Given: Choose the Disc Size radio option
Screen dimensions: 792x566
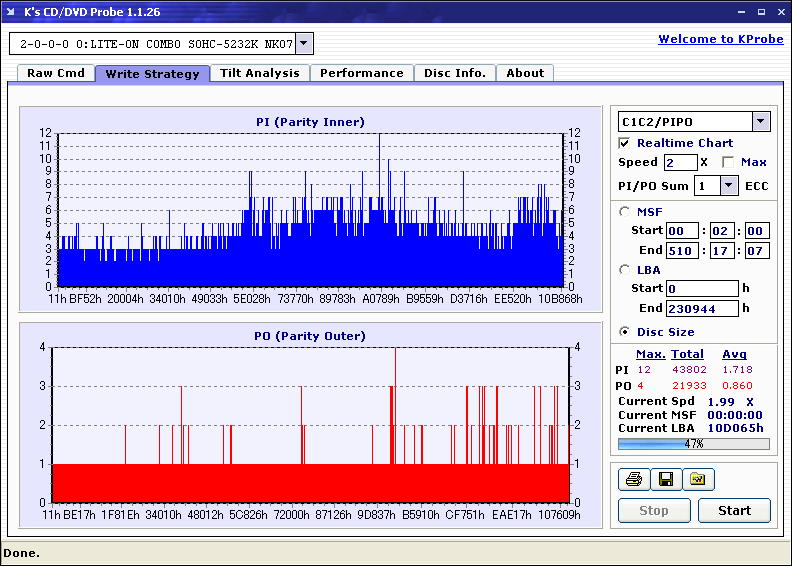Looking at the screenshot, I should pos(625,332).
